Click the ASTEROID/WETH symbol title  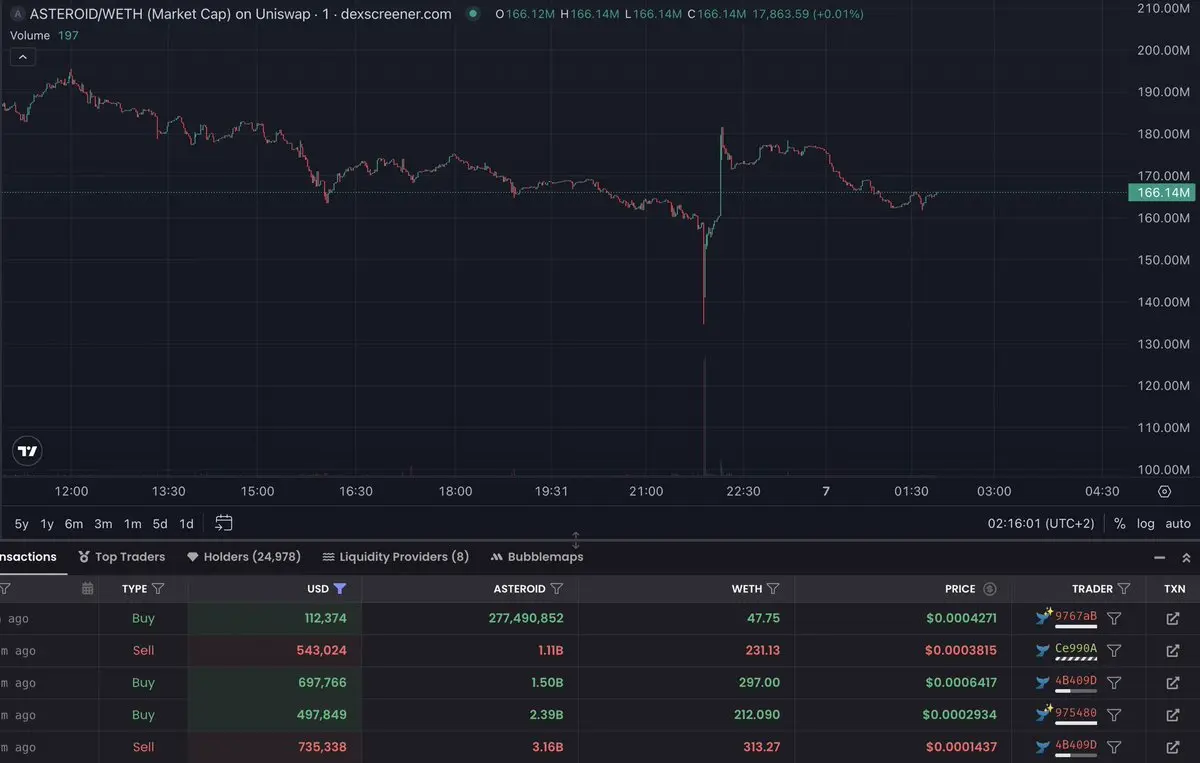[240, 14]
